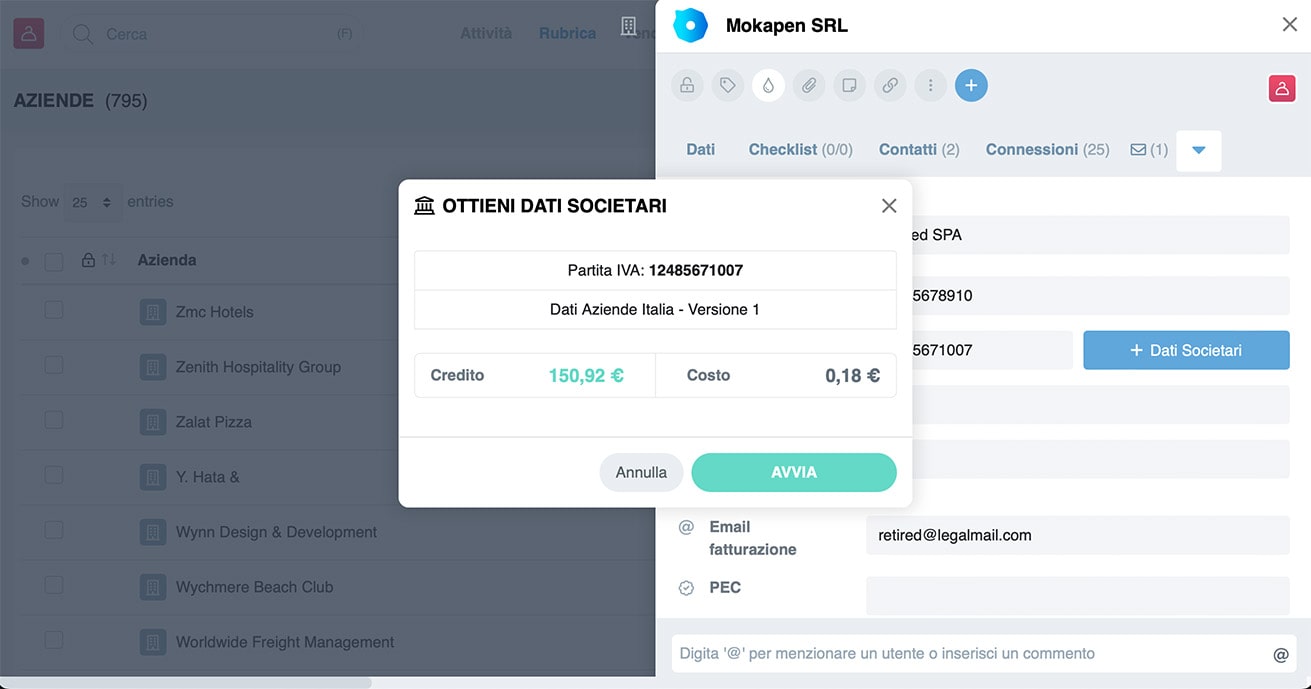
Task: Click Annulla to cancel the dialog
Action: pyautogui.click(x=641, y=472)
